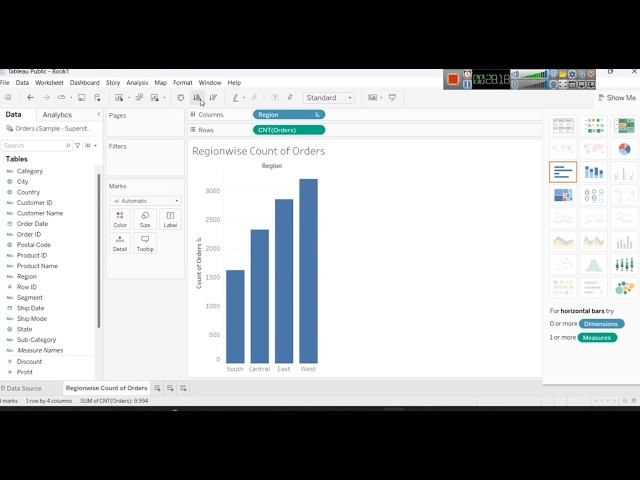Open the Color marks card
Screen dimensions: 640x480
point(120,219)
